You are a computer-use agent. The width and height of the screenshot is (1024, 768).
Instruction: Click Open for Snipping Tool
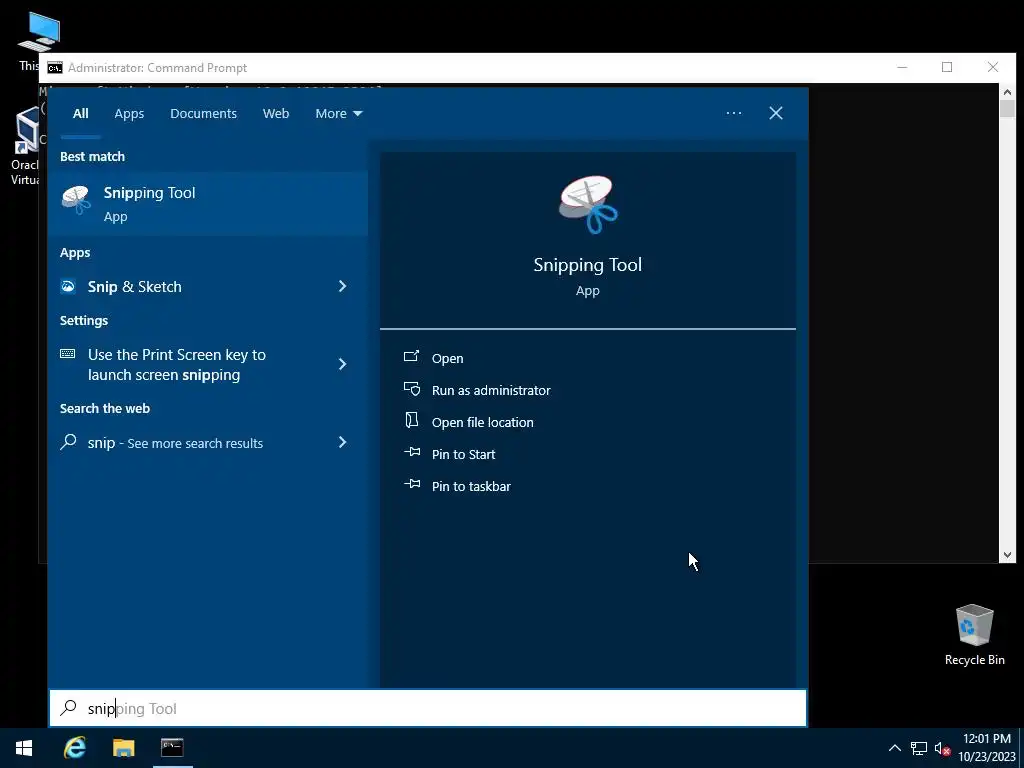tap(447, 359)
